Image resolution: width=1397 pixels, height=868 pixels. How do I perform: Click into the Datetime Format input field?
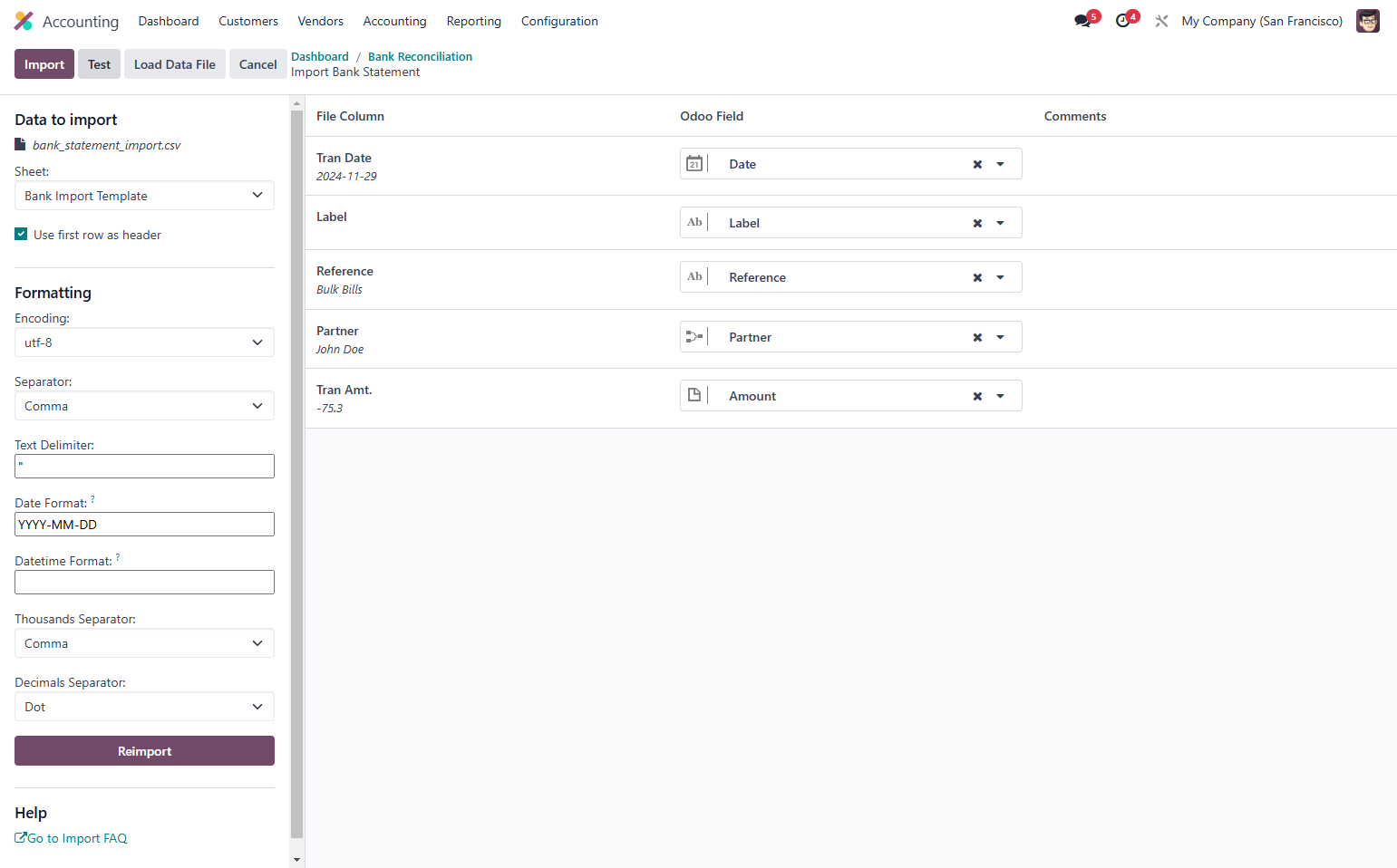(144, 582)
